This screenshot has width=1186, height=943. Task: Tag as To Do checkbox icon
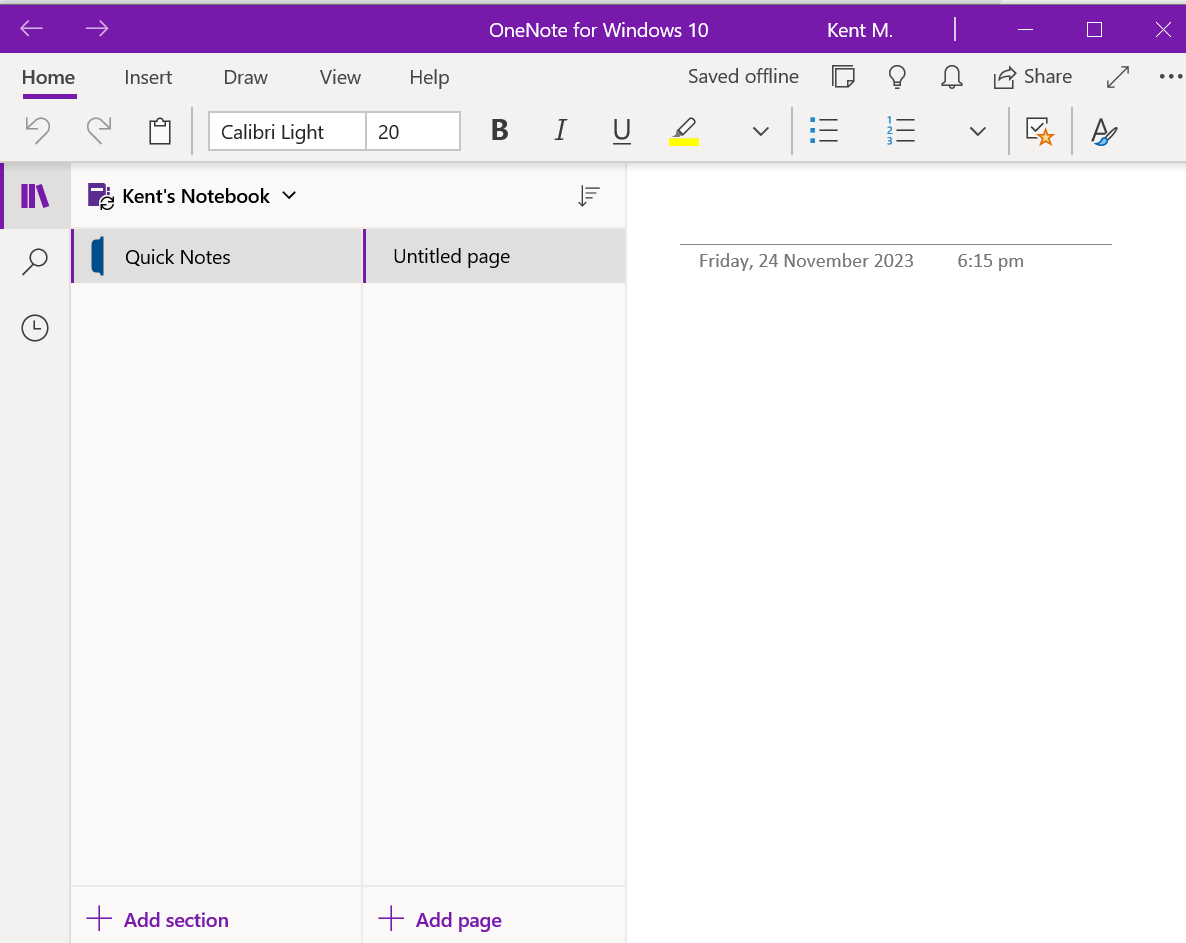[1039, 131]
